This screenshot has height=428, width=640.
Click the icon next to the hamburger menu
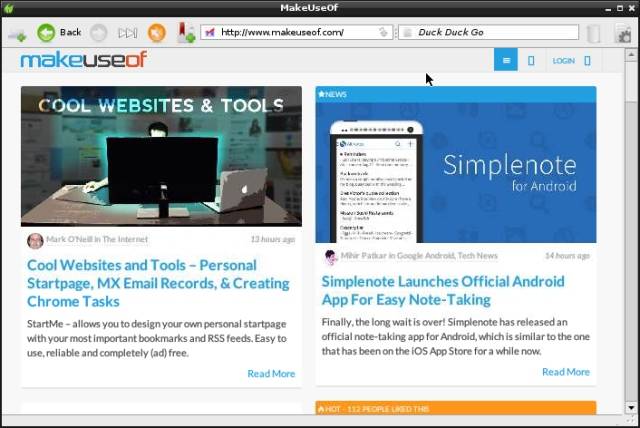click(531, 61)
